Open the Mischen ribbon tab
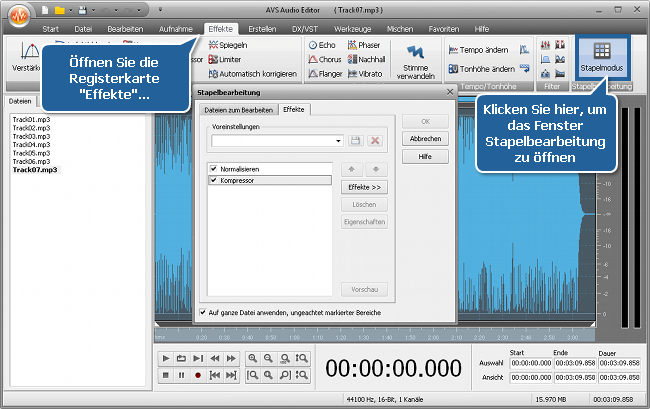The height and width of the screenshot is (409, 650). click(400, 29)
